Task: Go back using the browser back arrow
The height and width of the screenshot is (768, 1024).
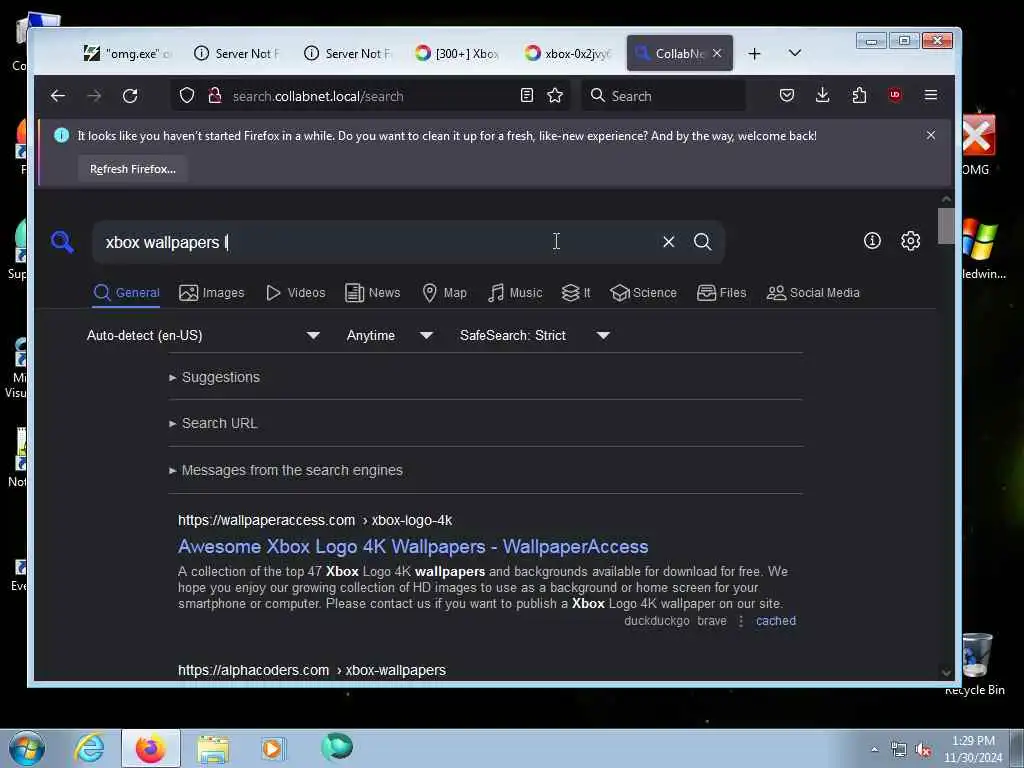Action: coord(57,96)
